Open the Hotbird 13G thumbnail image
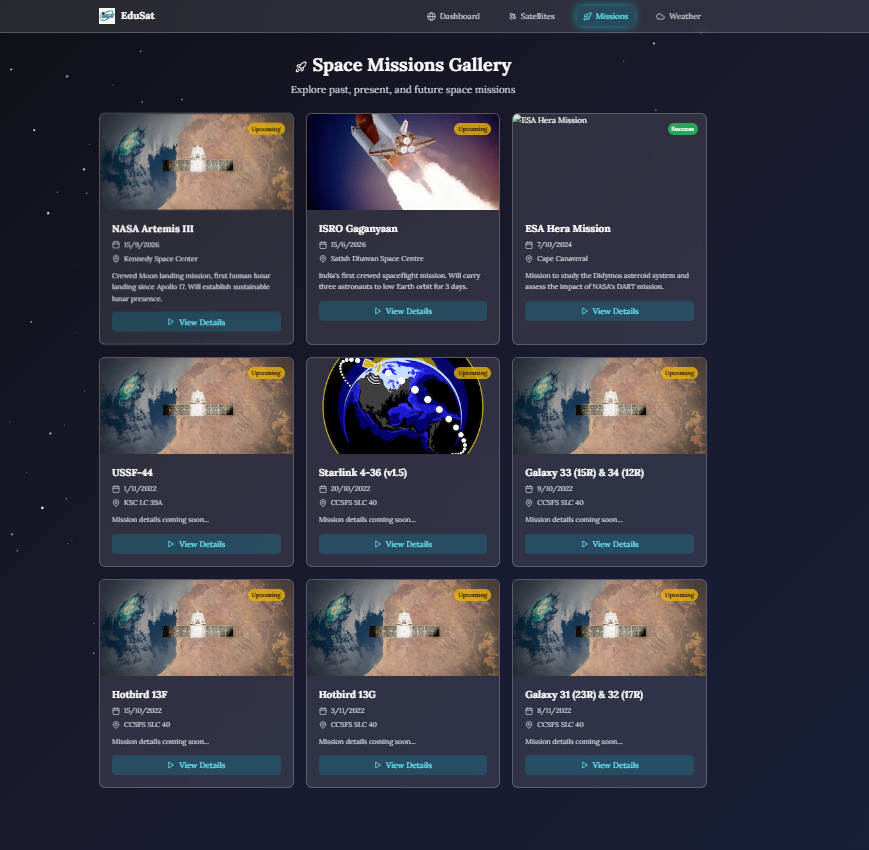Image resolution: width=869 pixels, height=850 pixels. pyautogui.click(x=403, y=628)
